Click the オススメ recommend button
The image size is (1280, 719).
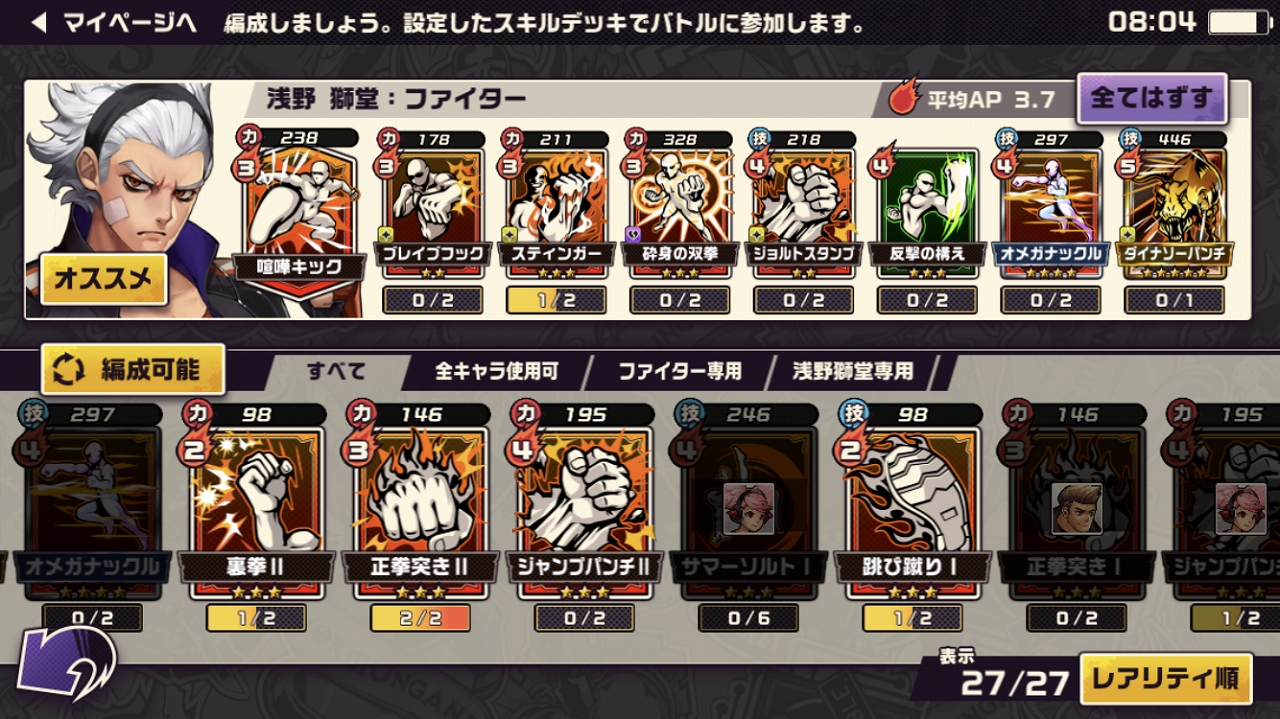point(103,279)
